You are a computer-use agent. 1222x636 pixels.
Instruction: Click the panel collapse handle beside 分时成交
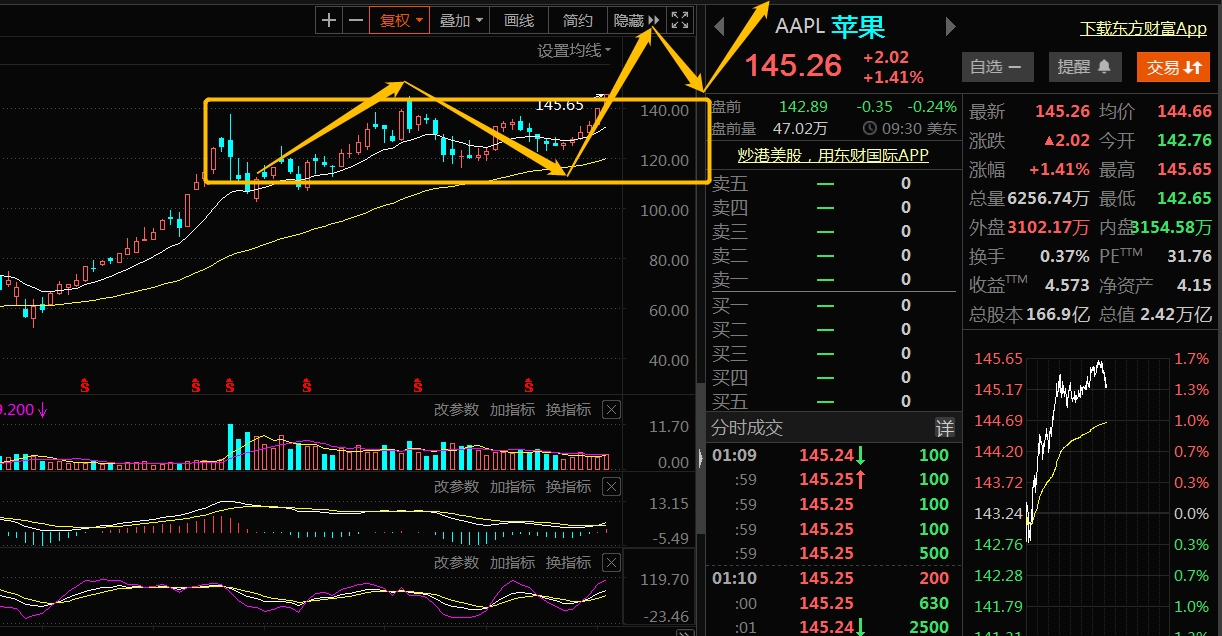pyautogui.click(x=699, y=459)
